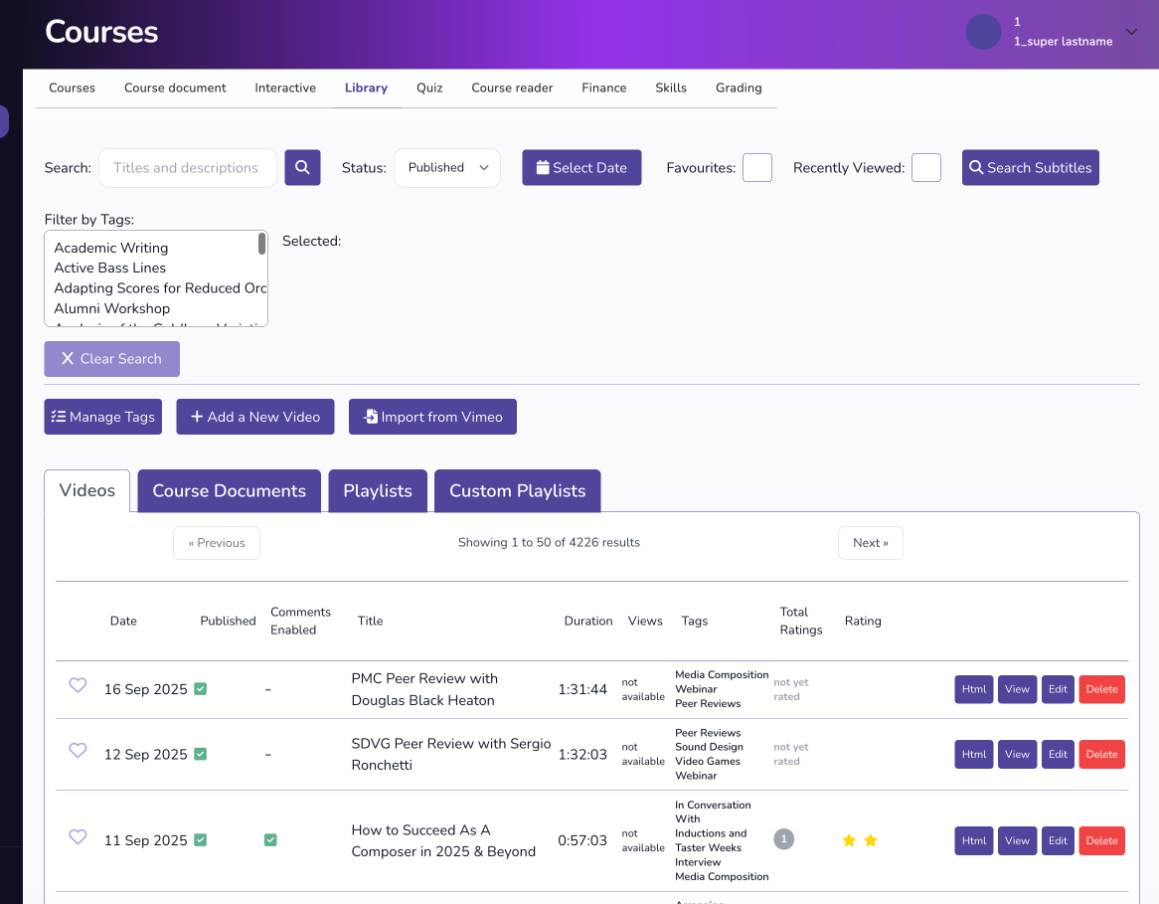Open the Playlists tab
The image size is (1159, 904).
pos(378,491)
